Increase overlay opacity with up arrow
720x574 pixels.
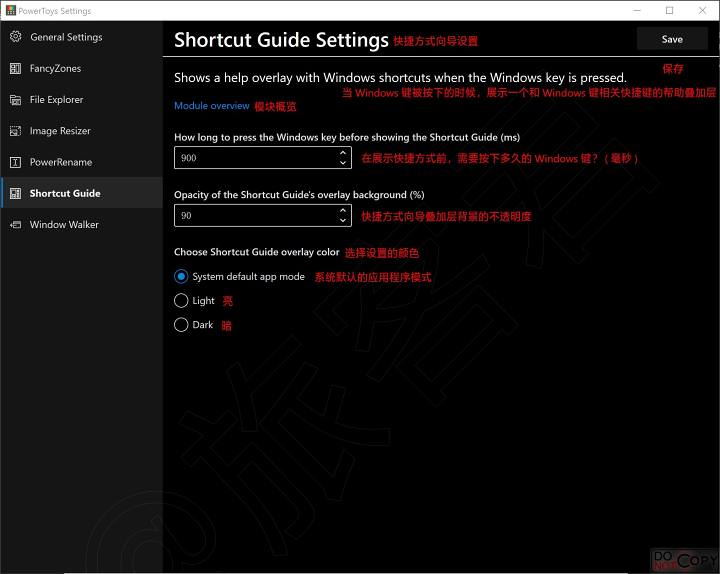point(343,210)
